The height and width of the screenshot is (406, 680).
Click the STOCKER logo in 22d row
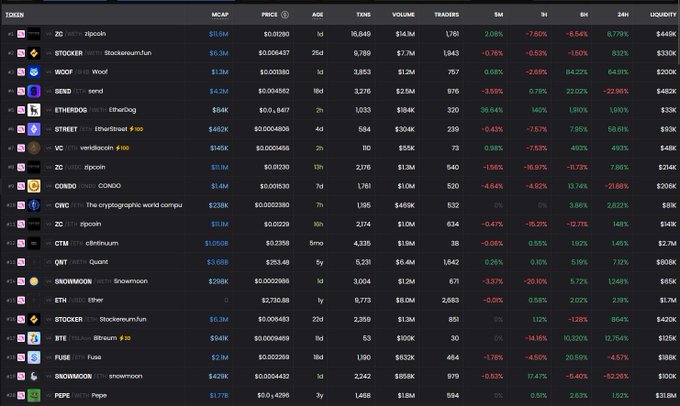click(x=34, y=319)
